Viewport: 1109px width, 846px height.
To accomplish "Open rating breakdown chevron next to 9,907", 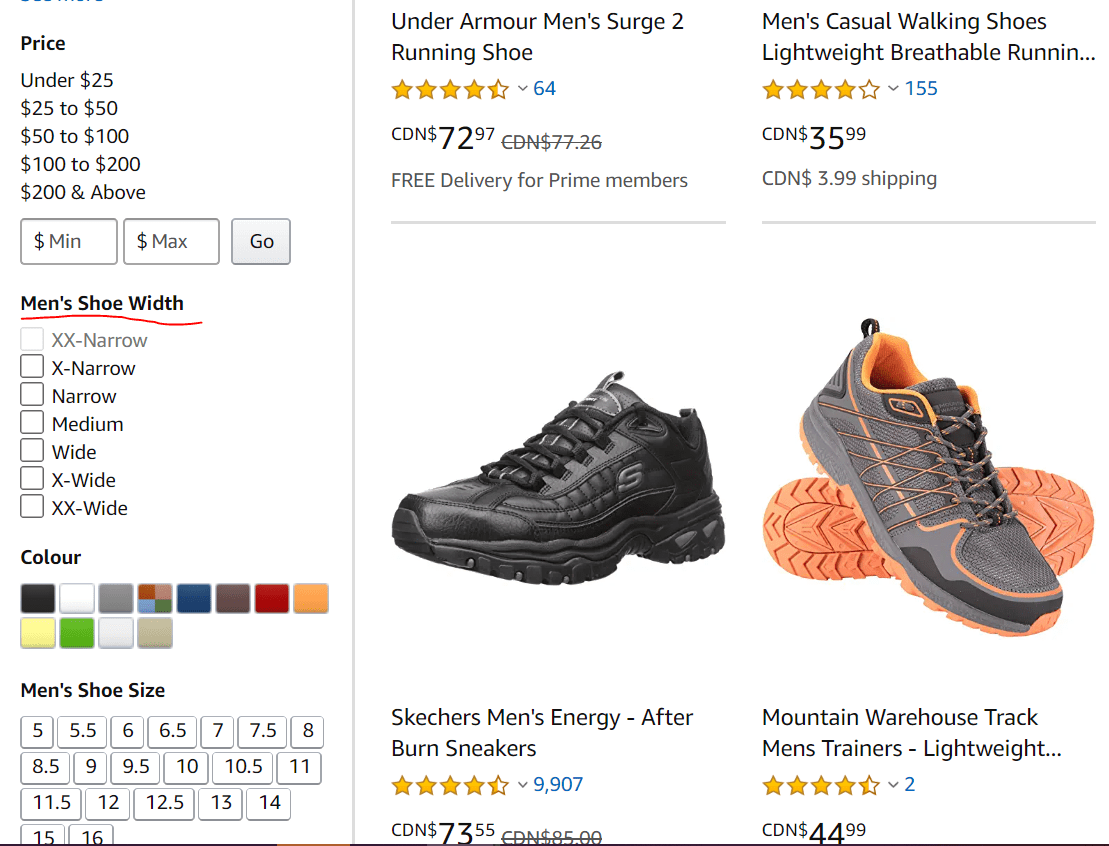I will click(x=522, y=785).
